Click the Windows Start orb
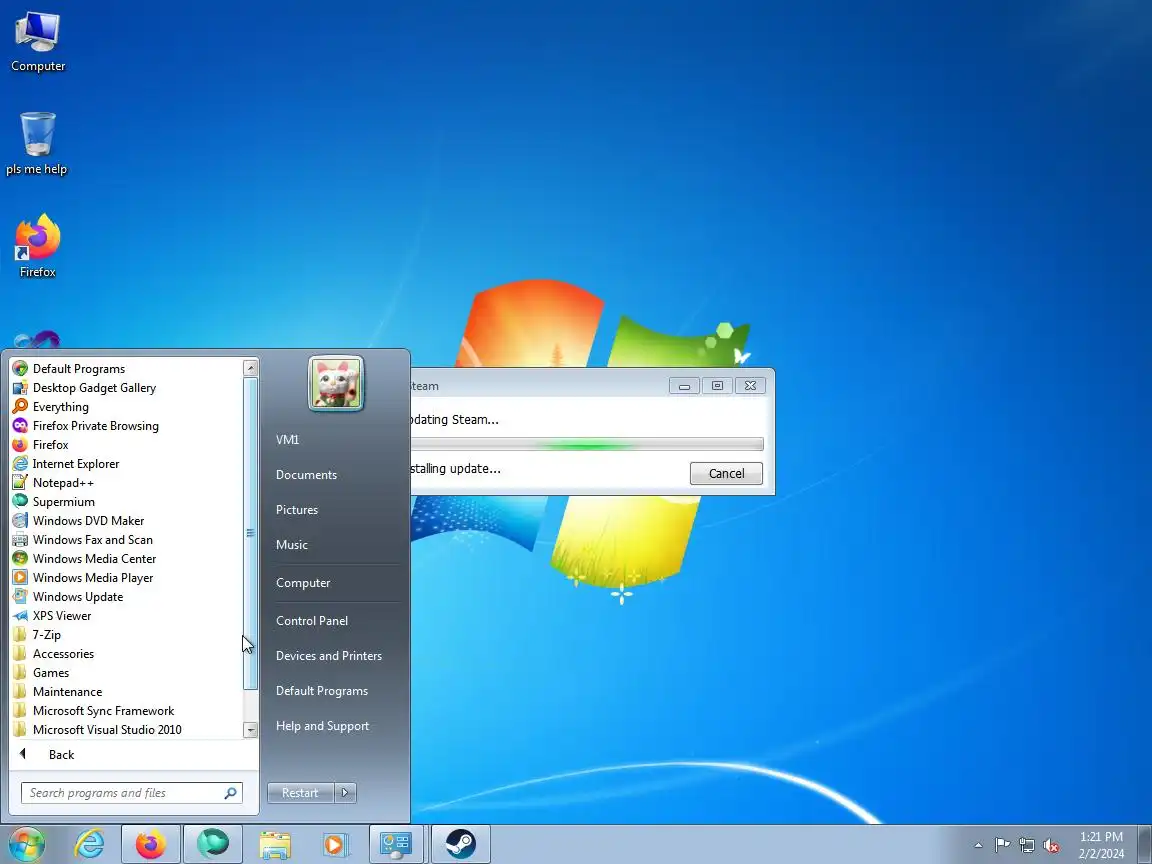Viewport: 1152px width, 864px height. (x=26, y=845)
